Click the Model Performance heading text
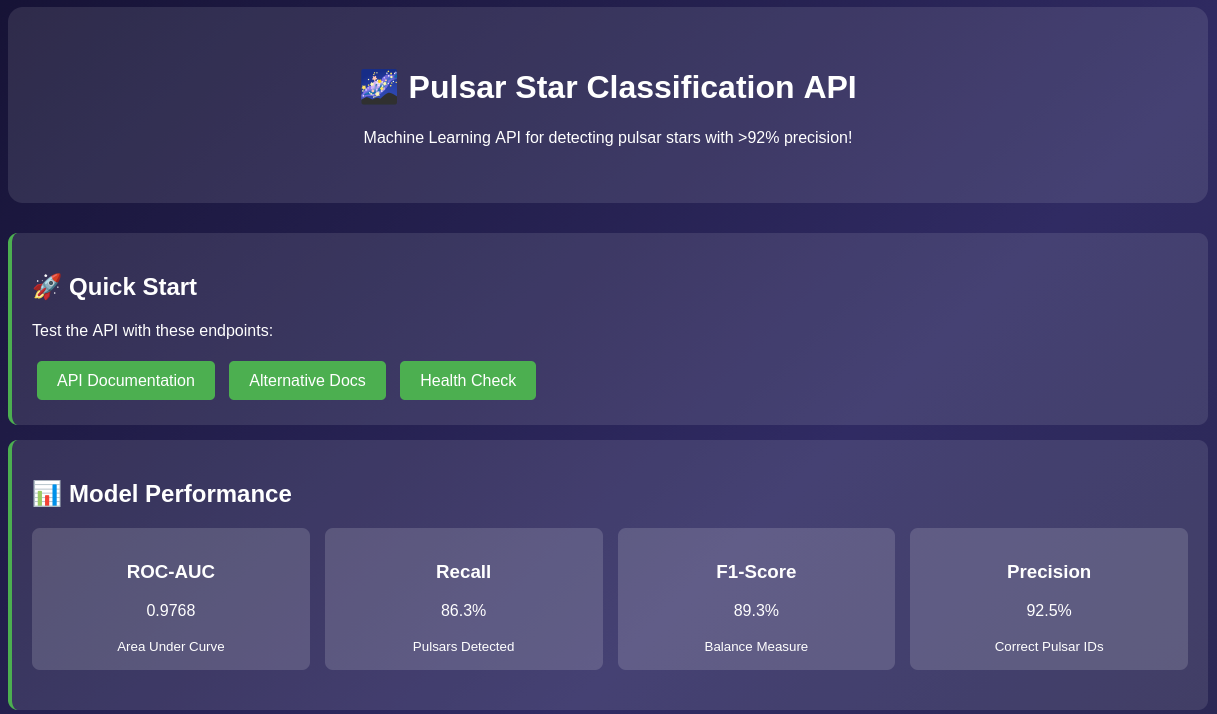 point(180,494)
